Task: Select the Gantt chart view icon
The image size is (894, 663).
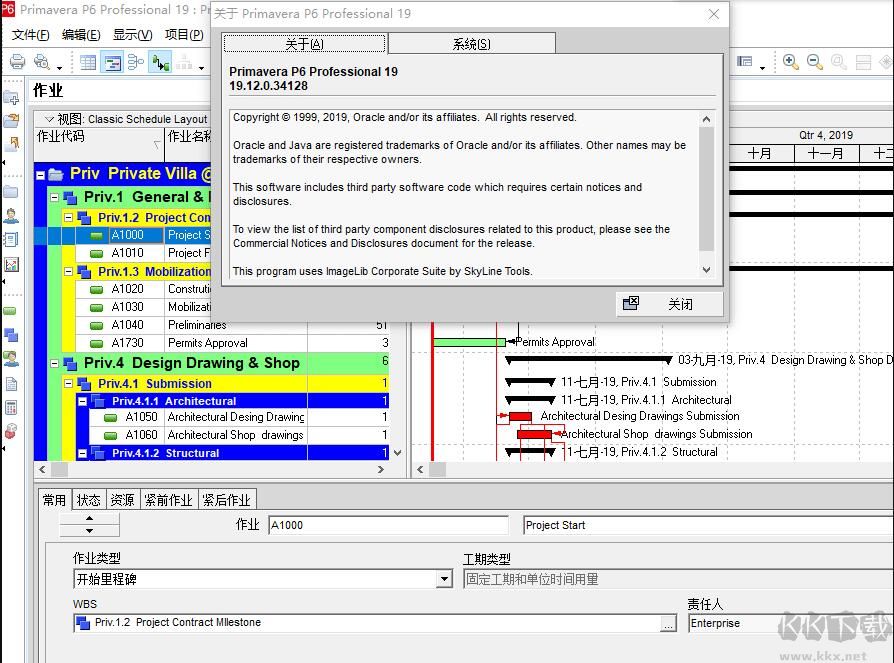Action: point(112,62)
